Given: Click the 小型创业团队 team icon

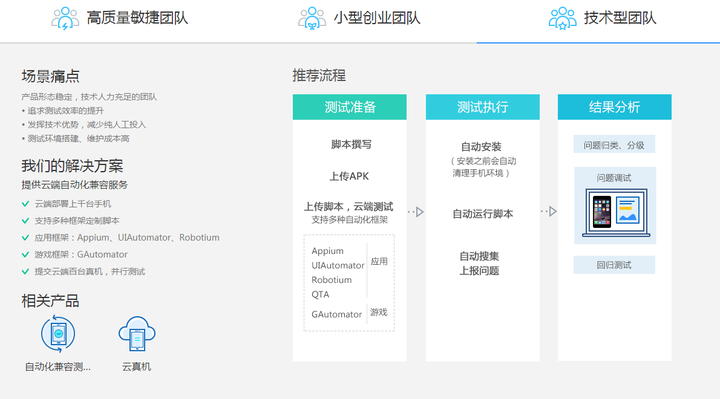Looking at the screenshot, I should [x=312, y=18].
